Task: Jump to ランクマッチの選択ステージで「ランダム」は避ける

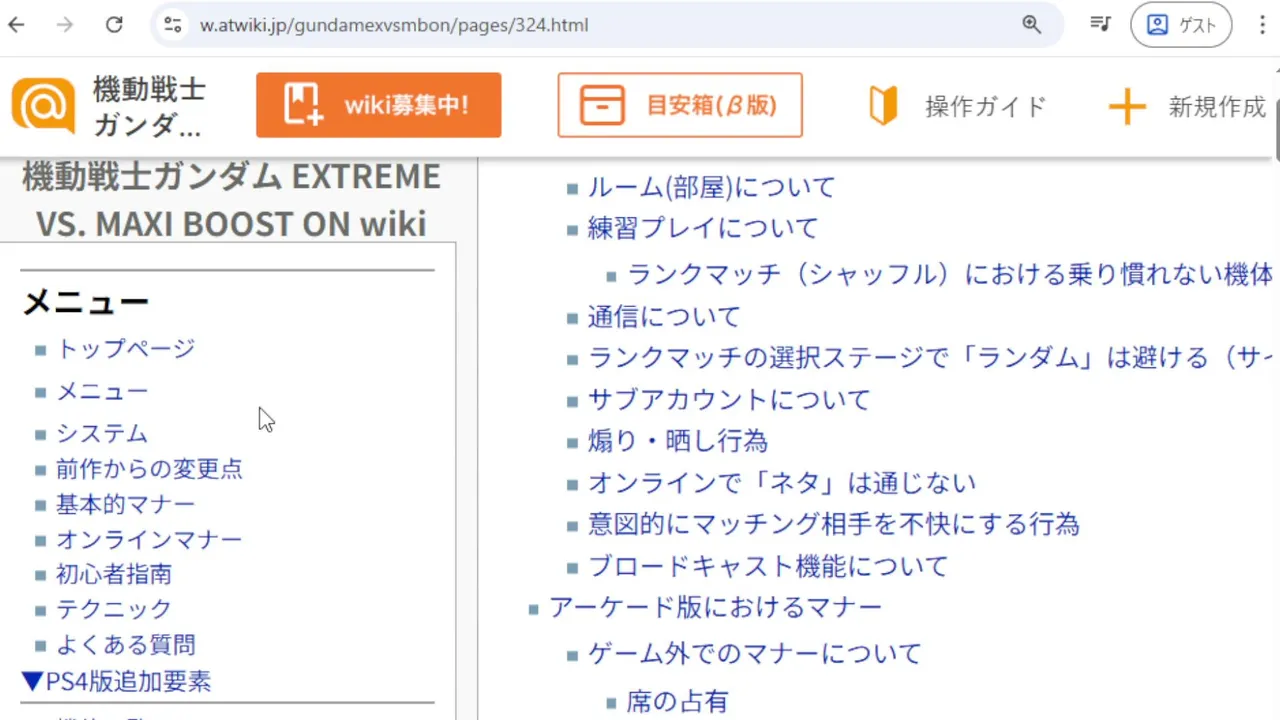Action: 932,358
